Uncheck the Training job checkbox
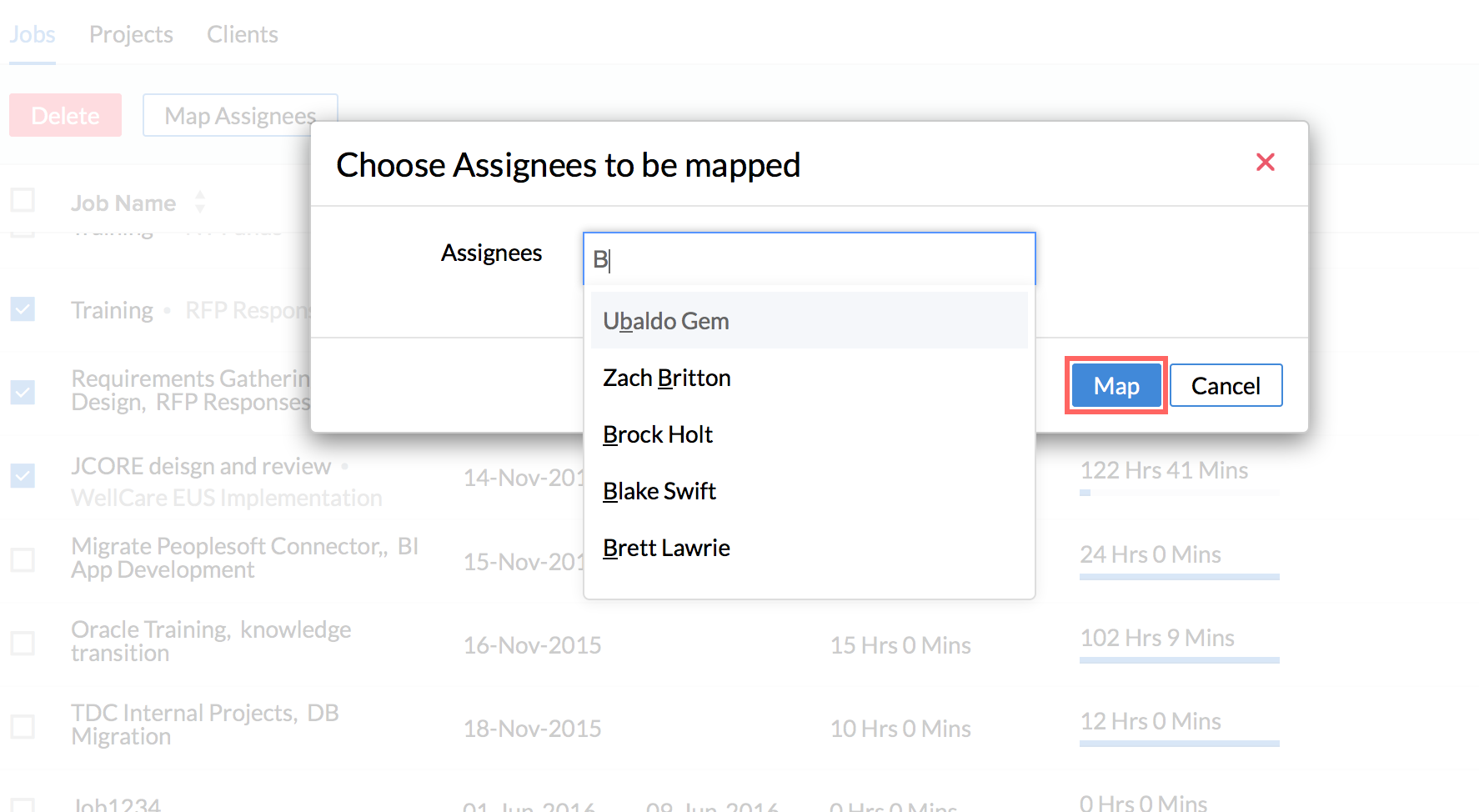 23,309
